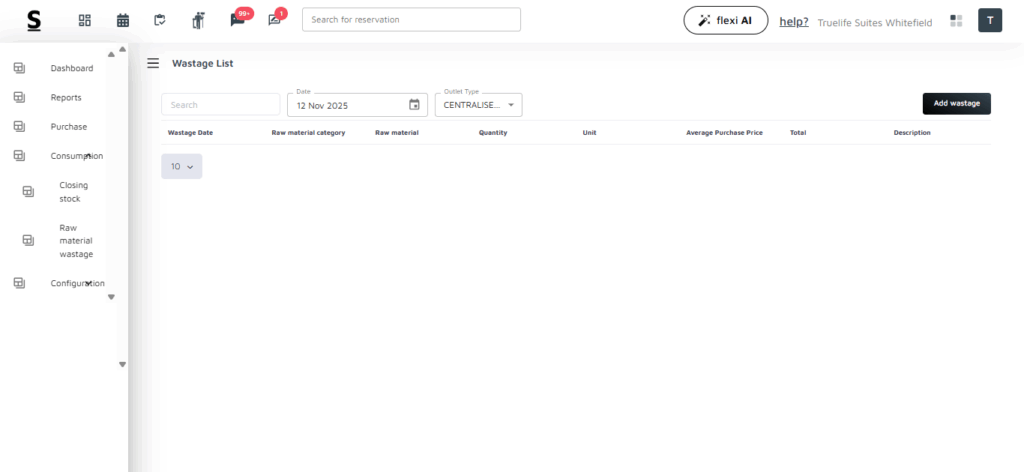1024x472 pixels.
Task: Click the bellhop luggage icon
Action: [198, 20]
